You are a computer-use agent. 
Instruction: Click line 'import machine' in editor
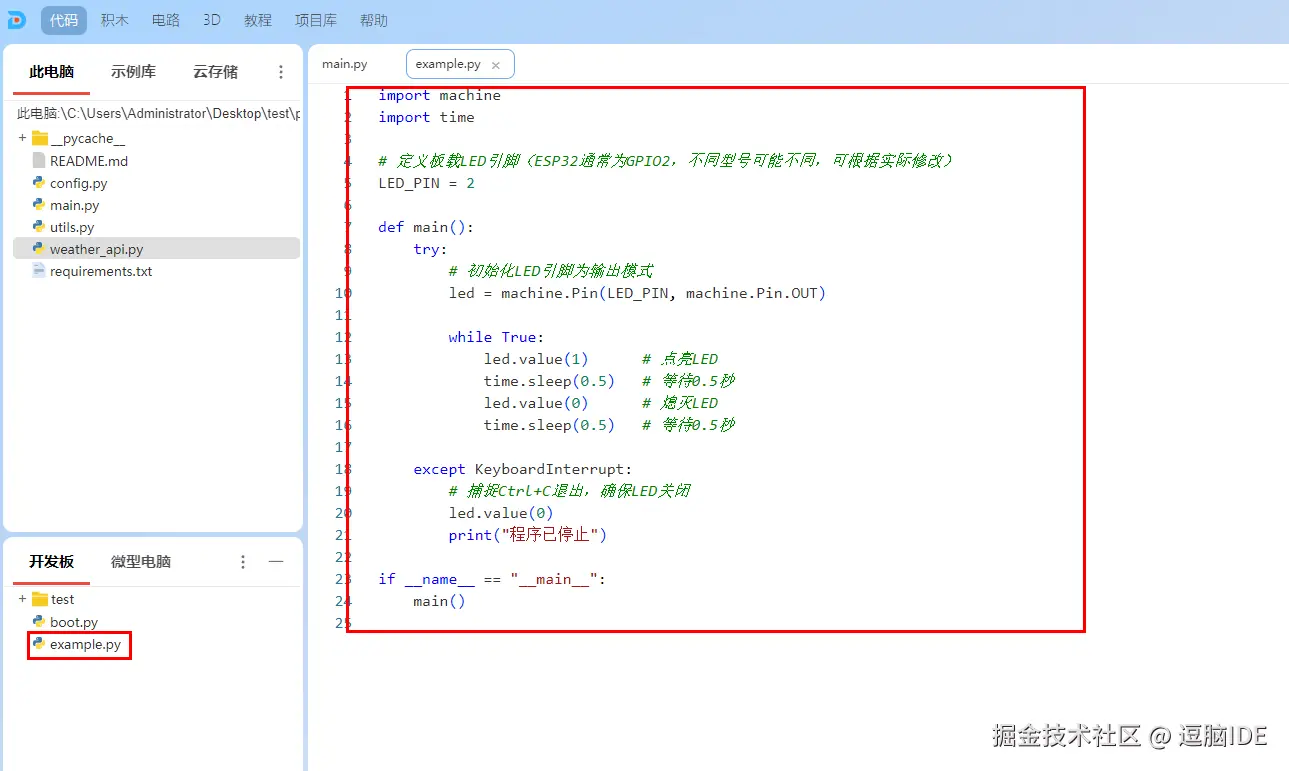(x=440, y=95)
